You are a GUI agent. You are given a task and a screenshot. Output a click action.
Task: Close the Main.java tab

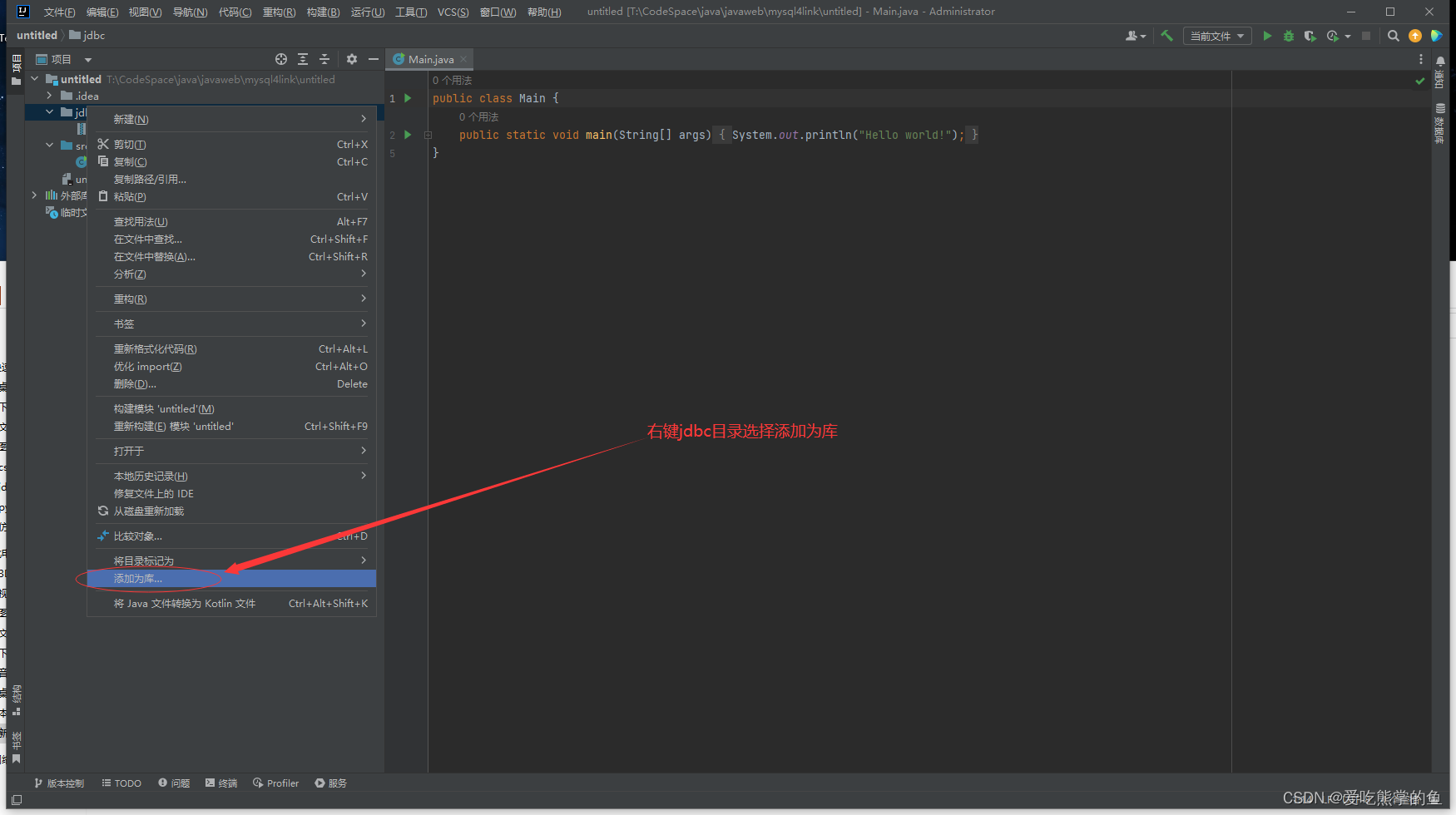[x=463, y=59]
